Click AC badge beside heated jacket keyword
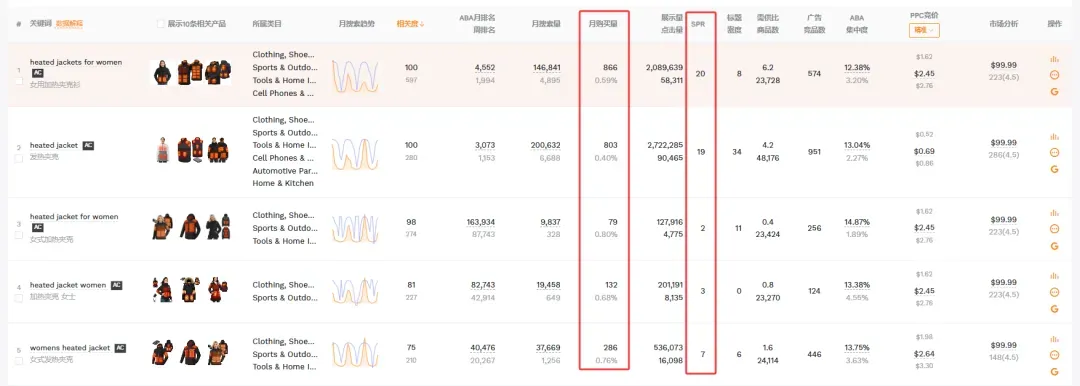The width and height of the screenshot is (1080, 386). tap(88, 145)
